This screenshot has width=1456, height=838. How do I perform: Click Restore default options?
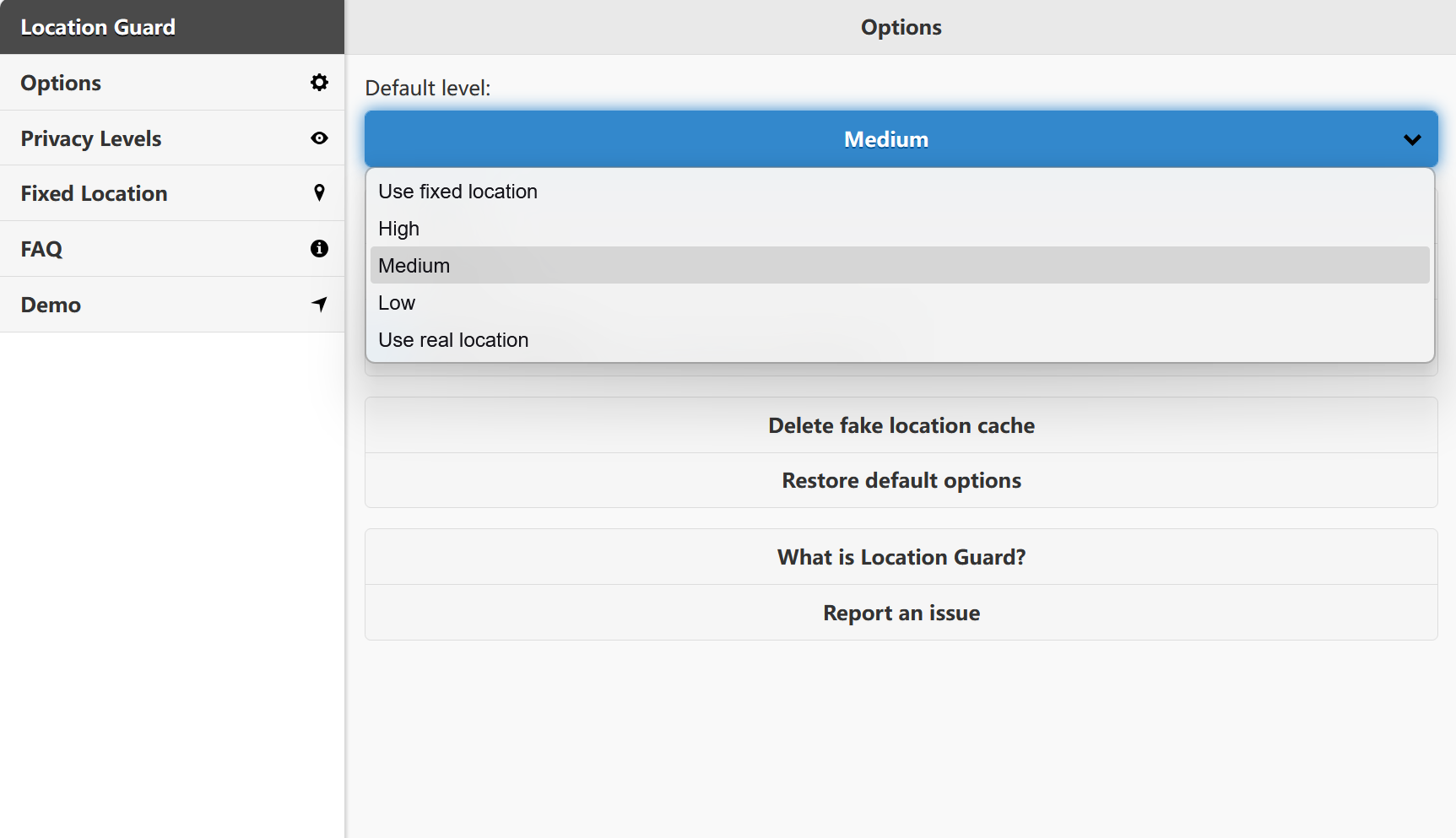click(x=901, y=479)
